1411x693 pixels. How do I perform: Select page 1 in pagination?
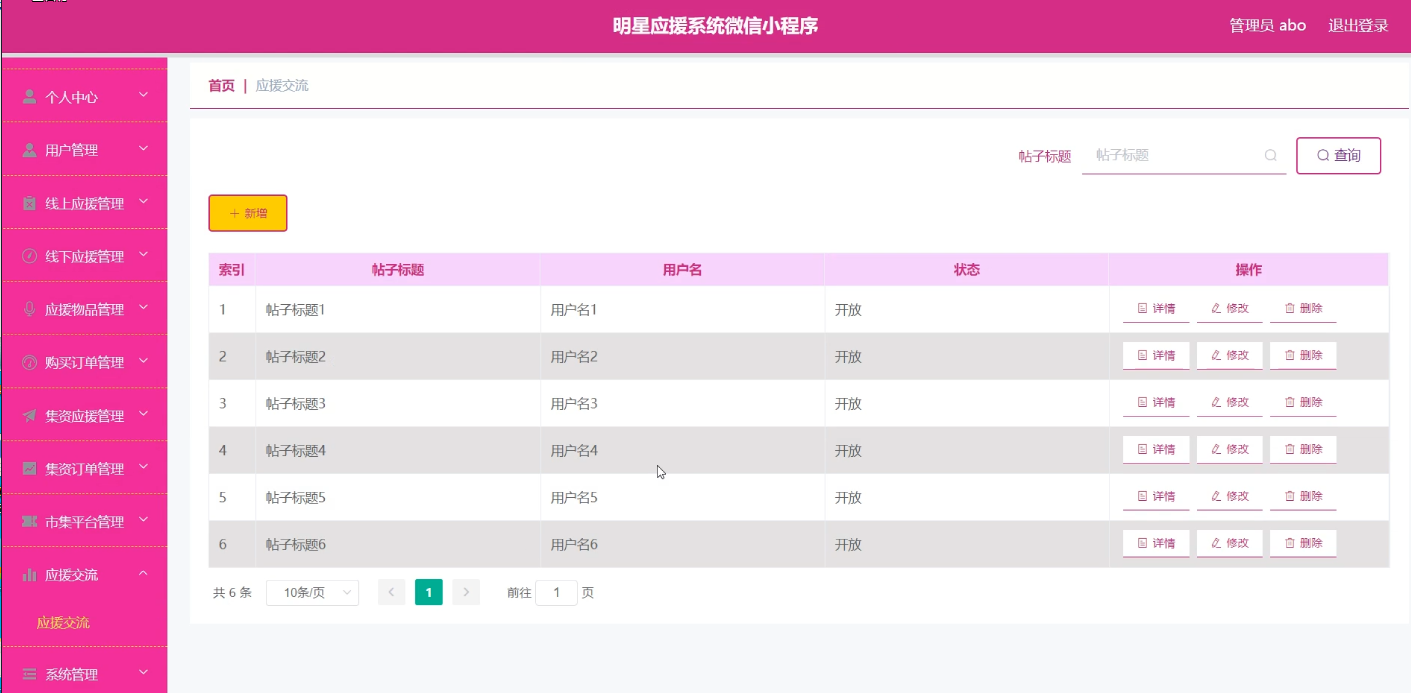pos(429,593)
